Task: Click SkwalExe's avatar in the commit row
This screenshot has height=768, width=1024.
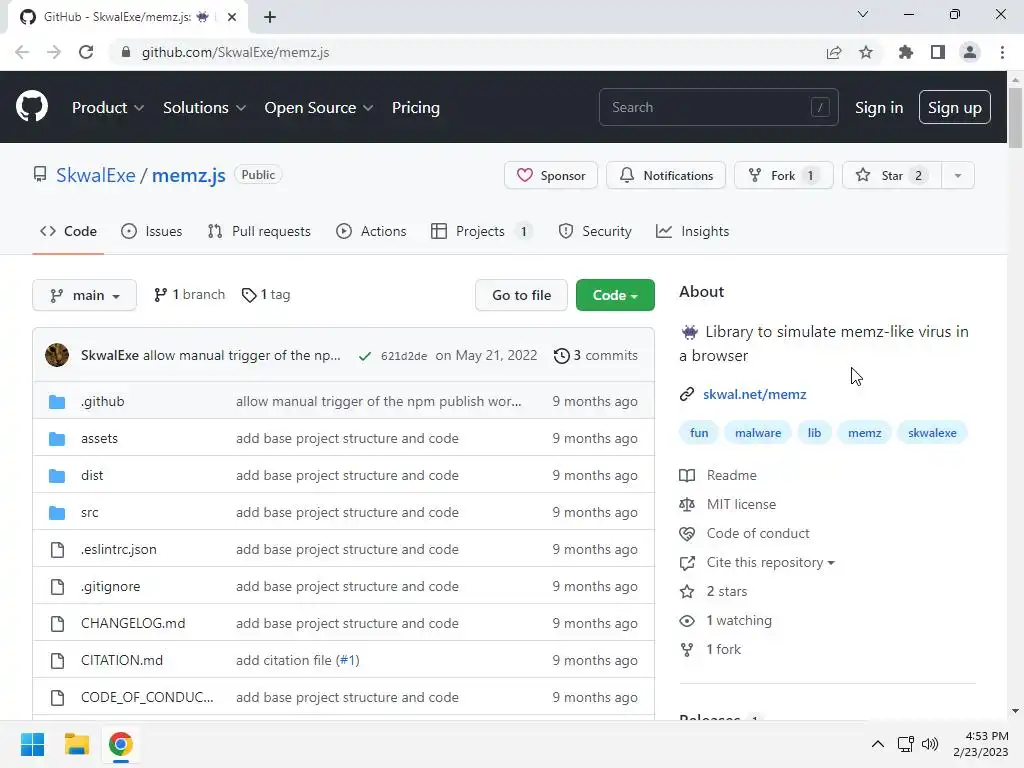Action: (x=57, y=355)
